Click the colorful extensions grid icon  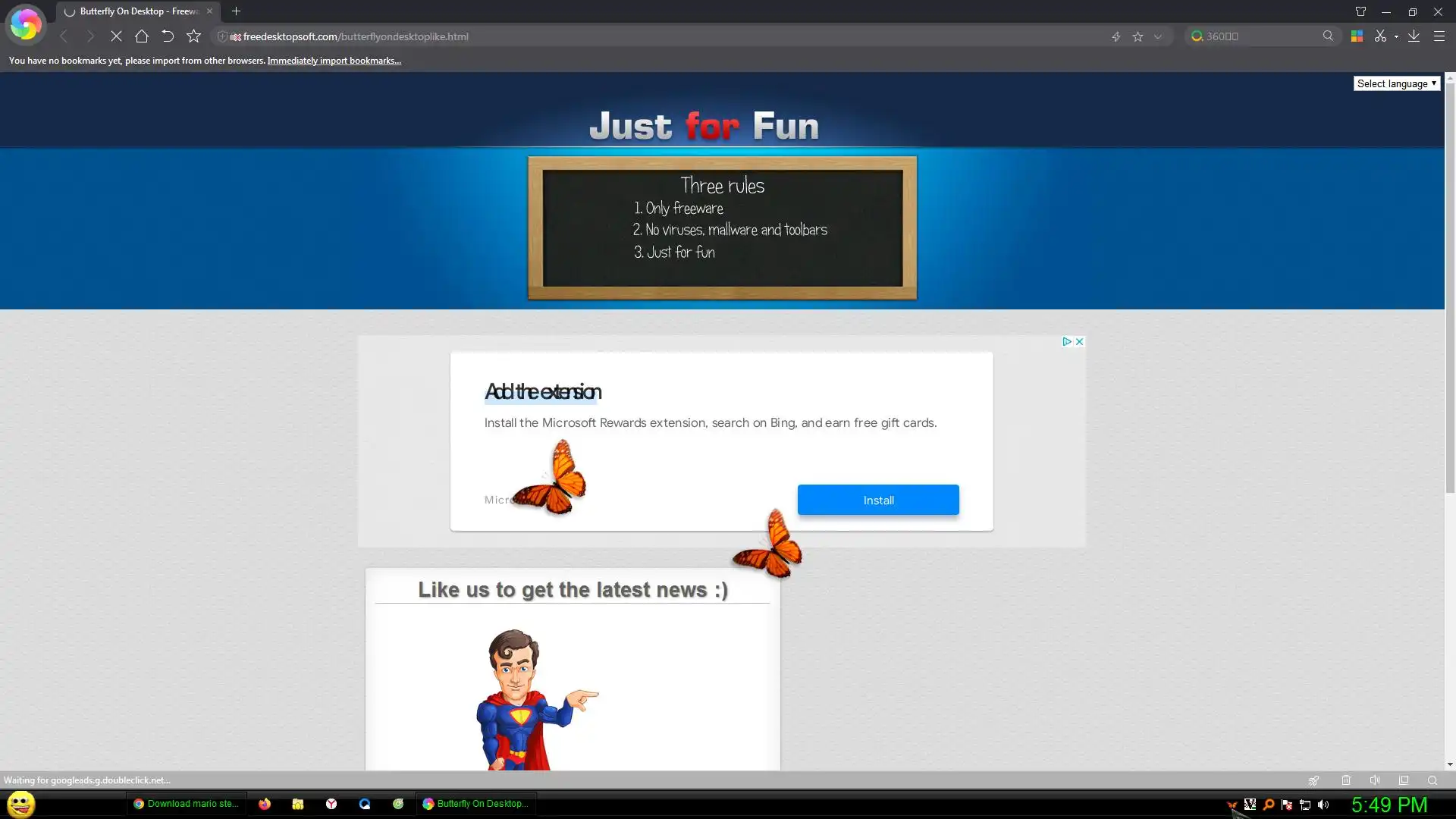(x=1357, y=36)
